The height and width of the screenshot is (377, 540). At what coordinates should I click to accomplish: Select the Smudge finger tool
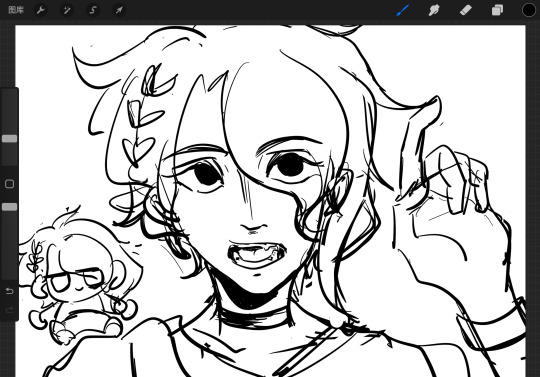[434, 10]
